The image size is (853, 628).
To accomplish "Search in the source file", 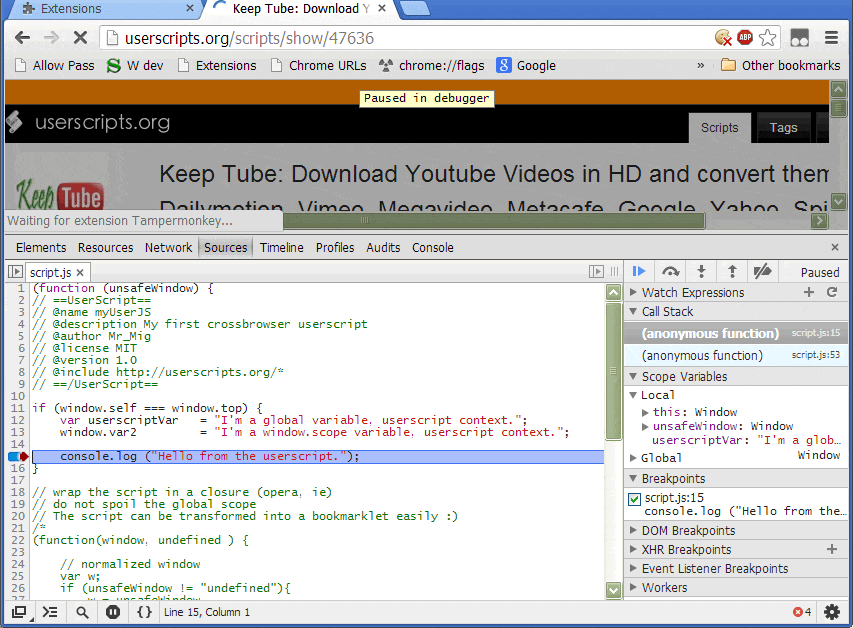I will (x=82, y=612).
